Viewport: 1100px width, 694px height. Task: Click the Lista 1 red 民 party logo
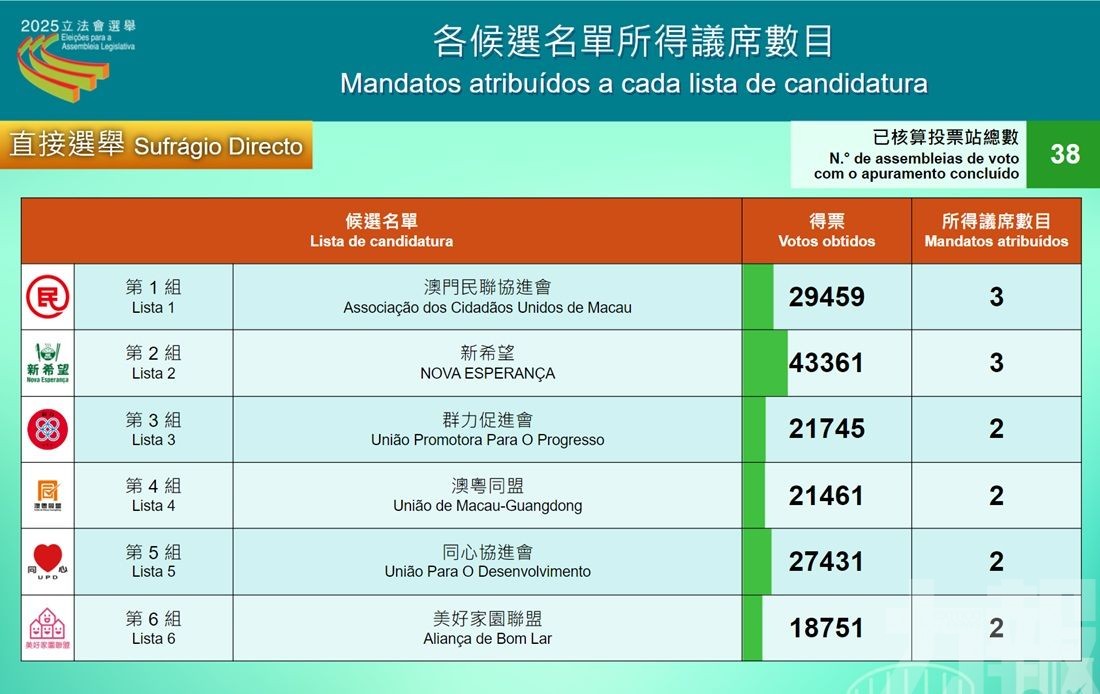point(48,297)
